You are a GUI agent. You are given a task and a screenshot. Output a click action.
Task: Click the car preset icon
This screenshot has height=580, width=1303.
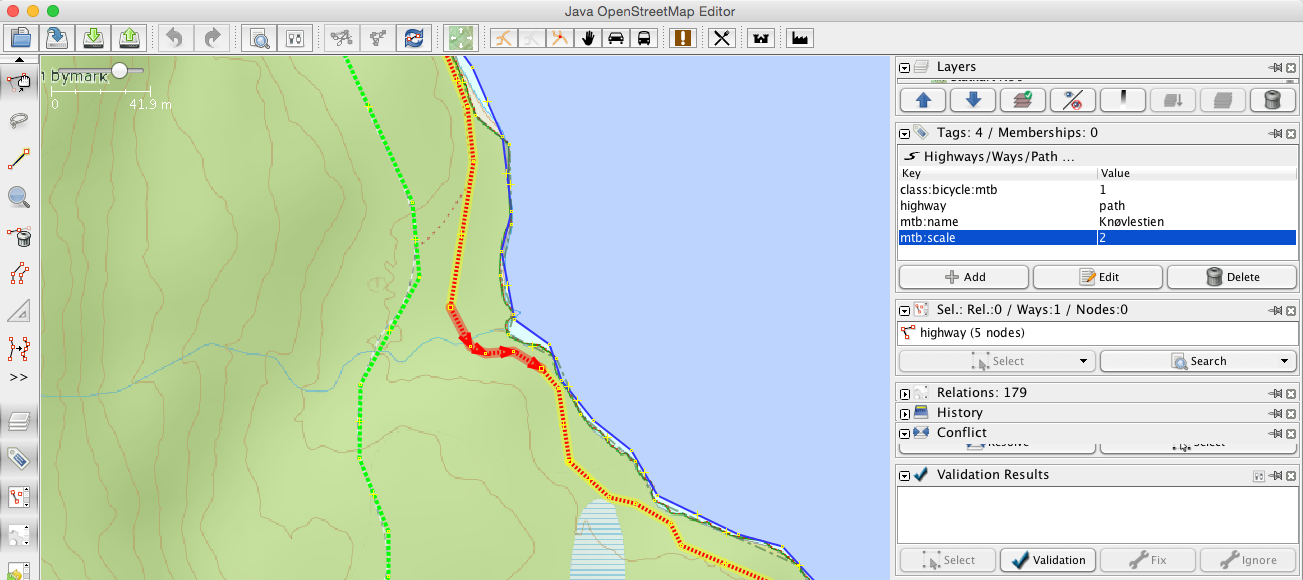coord(617,38)
